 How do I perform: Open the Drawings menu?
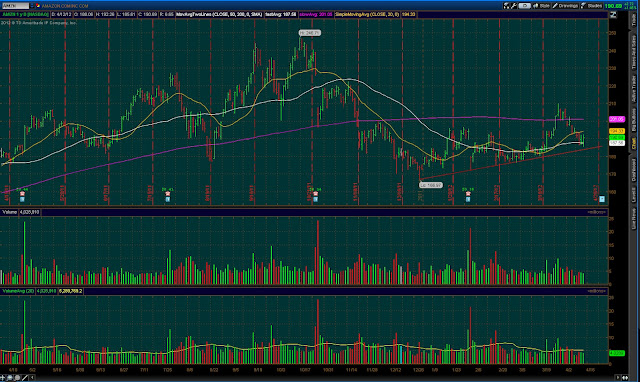(565, 6)
